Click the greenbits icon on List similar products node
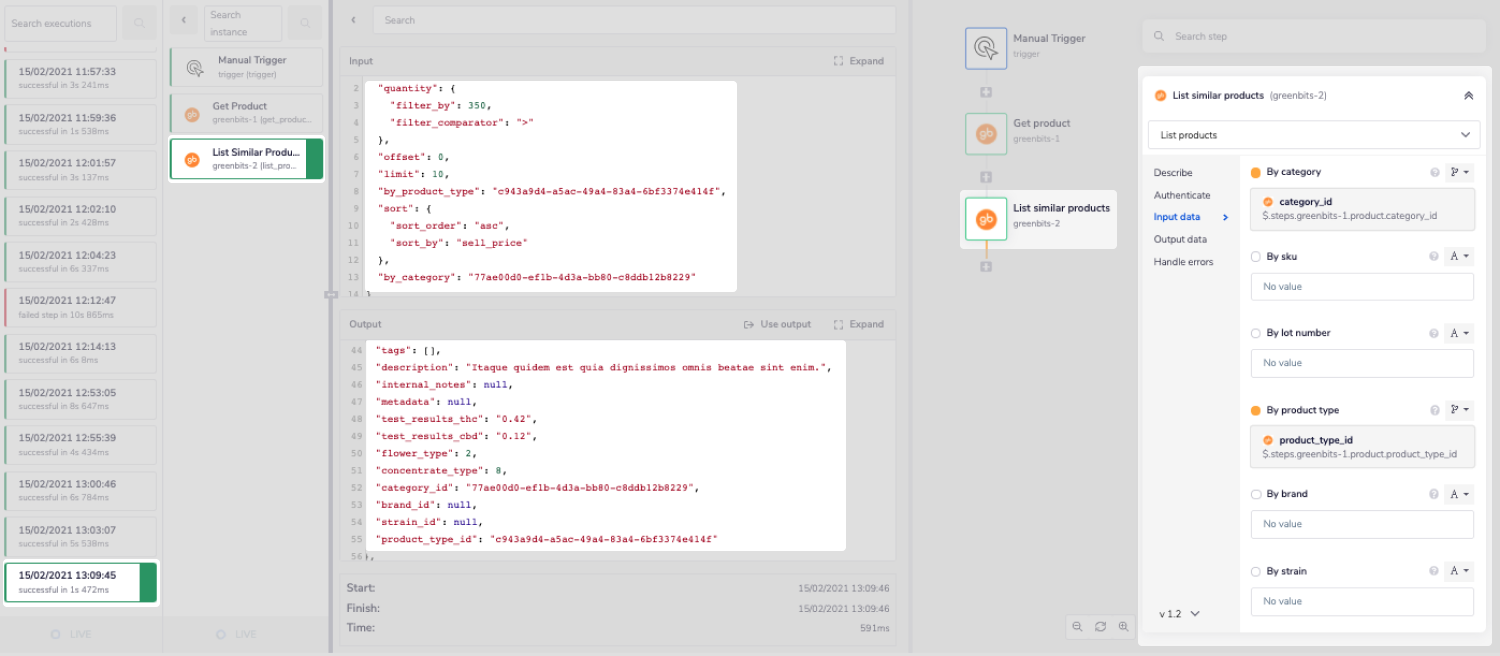Viewport: 1500px width, 656px height. [x=985, y=219]
